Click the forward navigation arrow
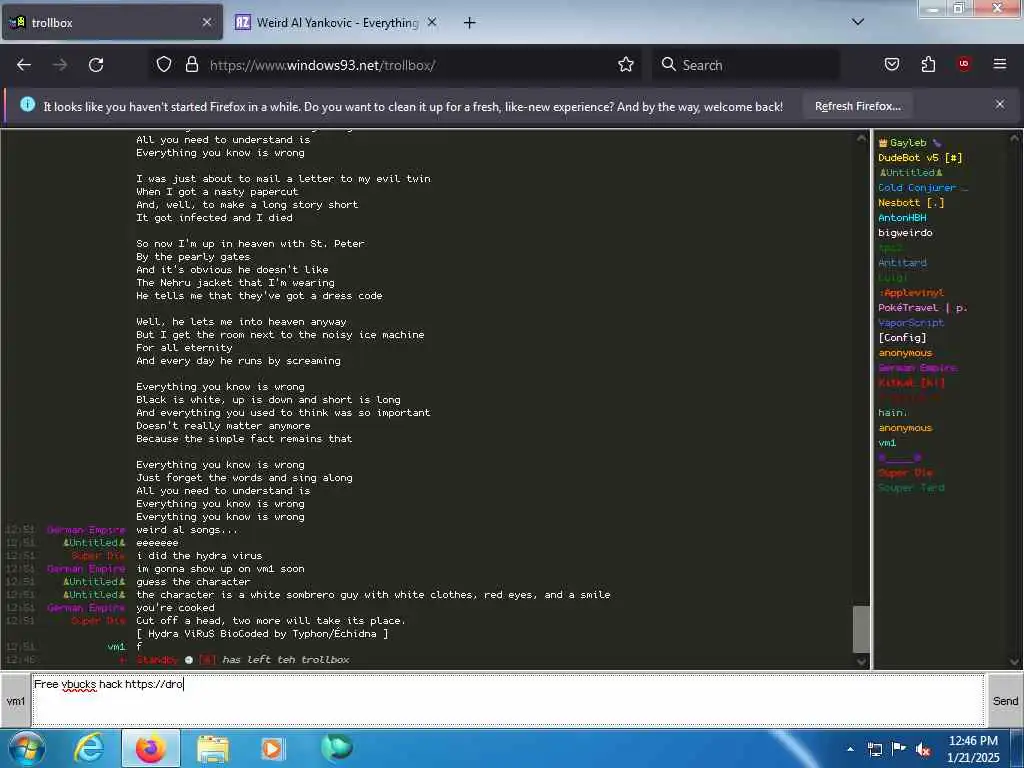 (60, 65)
